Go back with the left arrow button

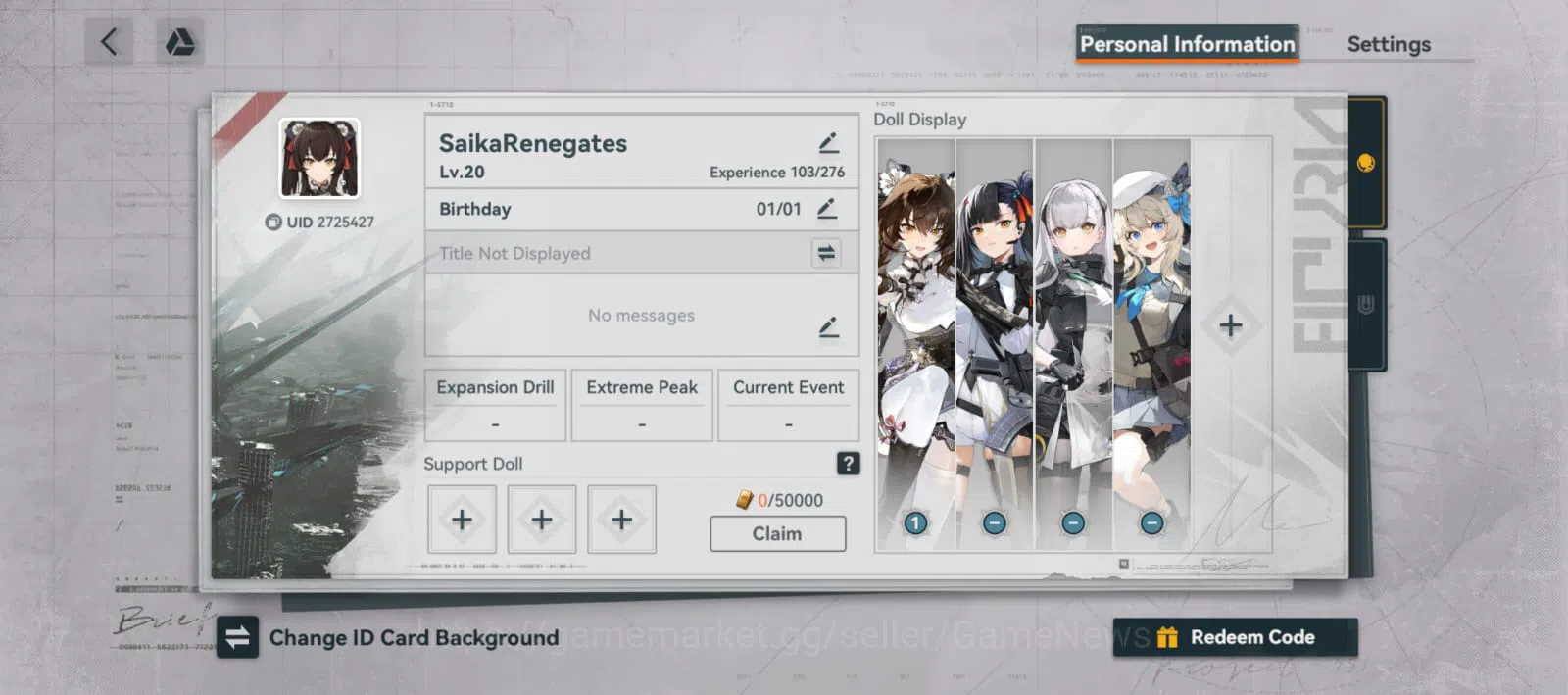pos(109,42)
